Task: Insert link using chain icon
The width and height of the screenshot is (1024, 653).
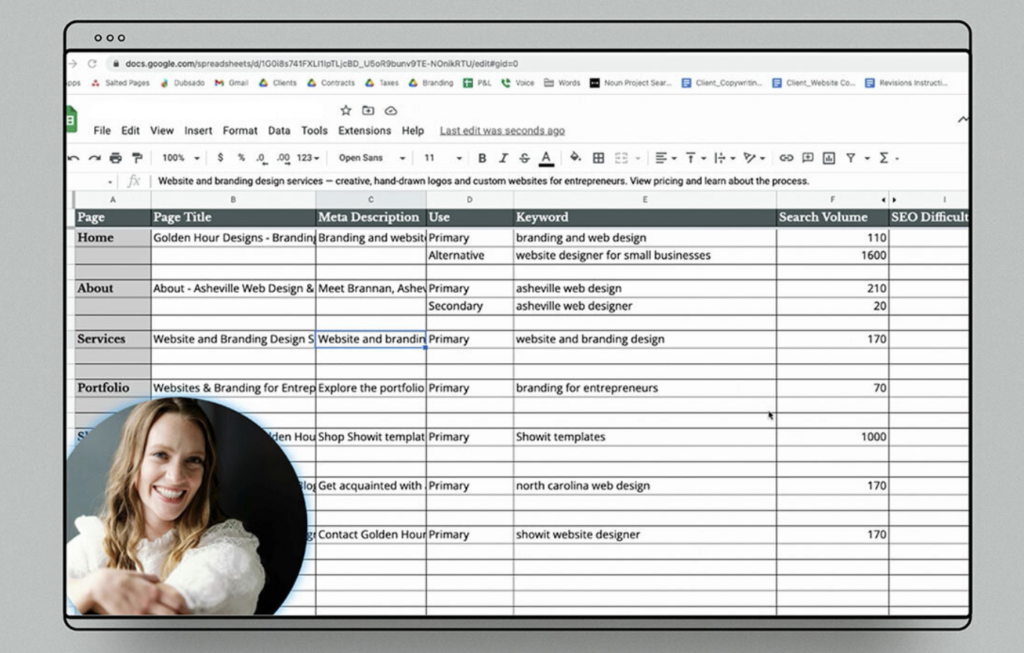Action: (786, 158)
